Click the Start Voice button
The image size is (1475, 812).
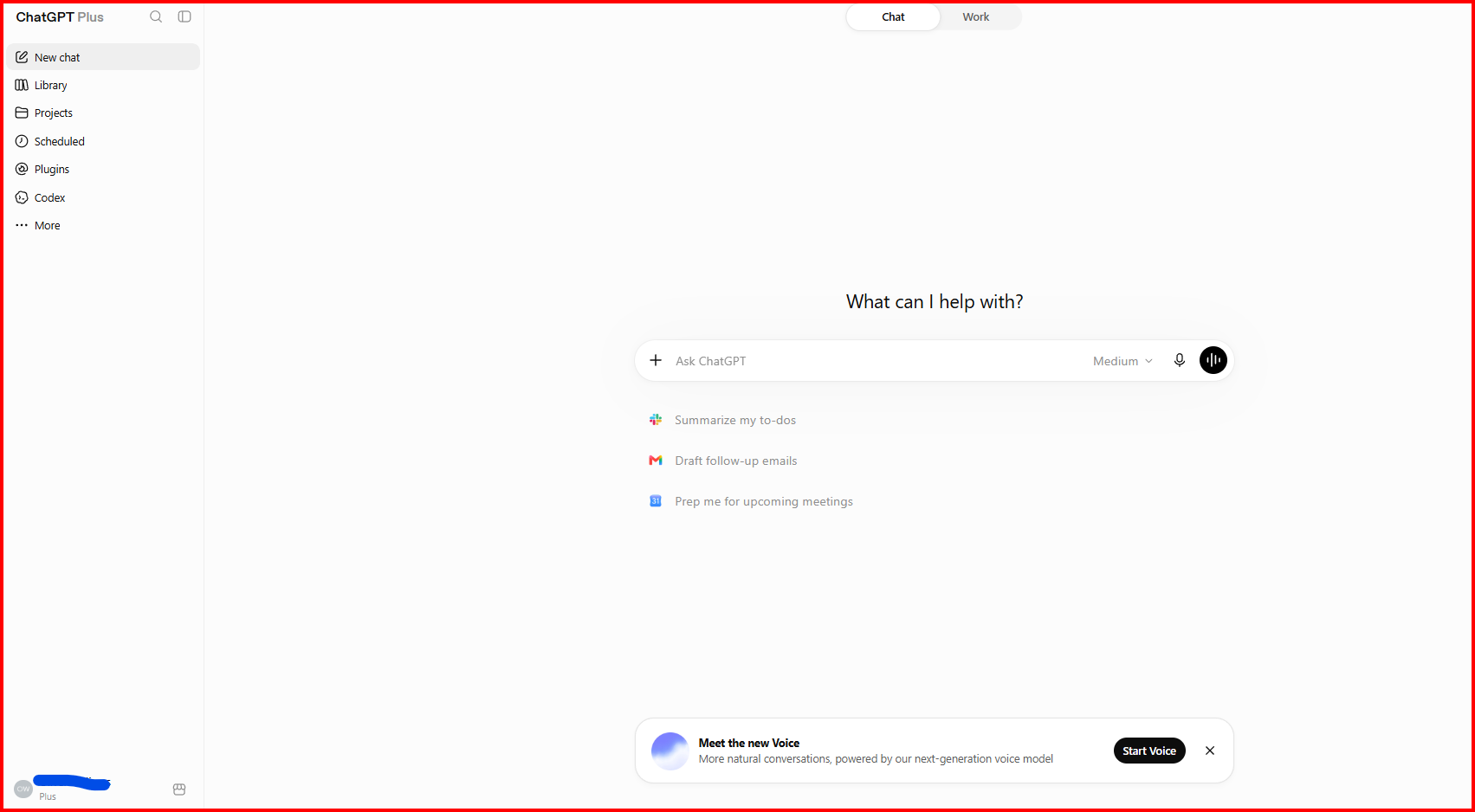click(1149, 751)
